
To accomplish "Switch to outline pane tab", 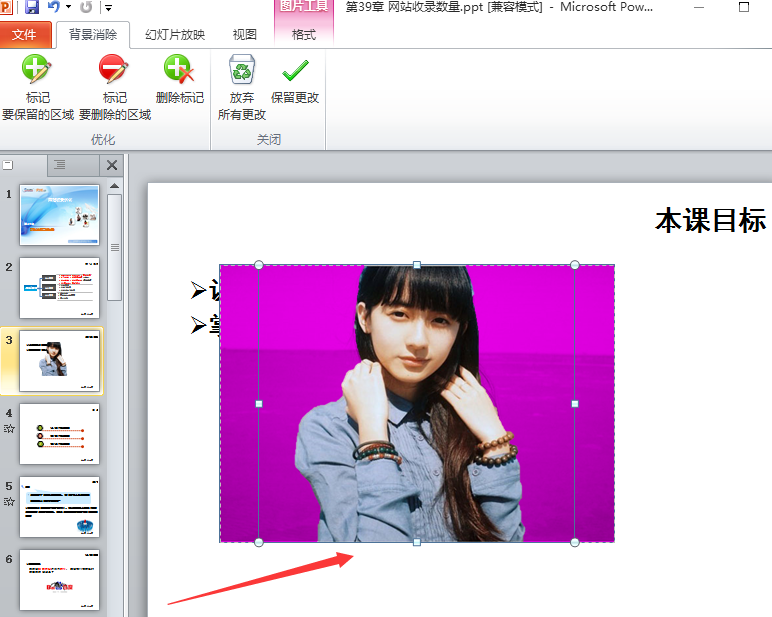I will 60,165.
